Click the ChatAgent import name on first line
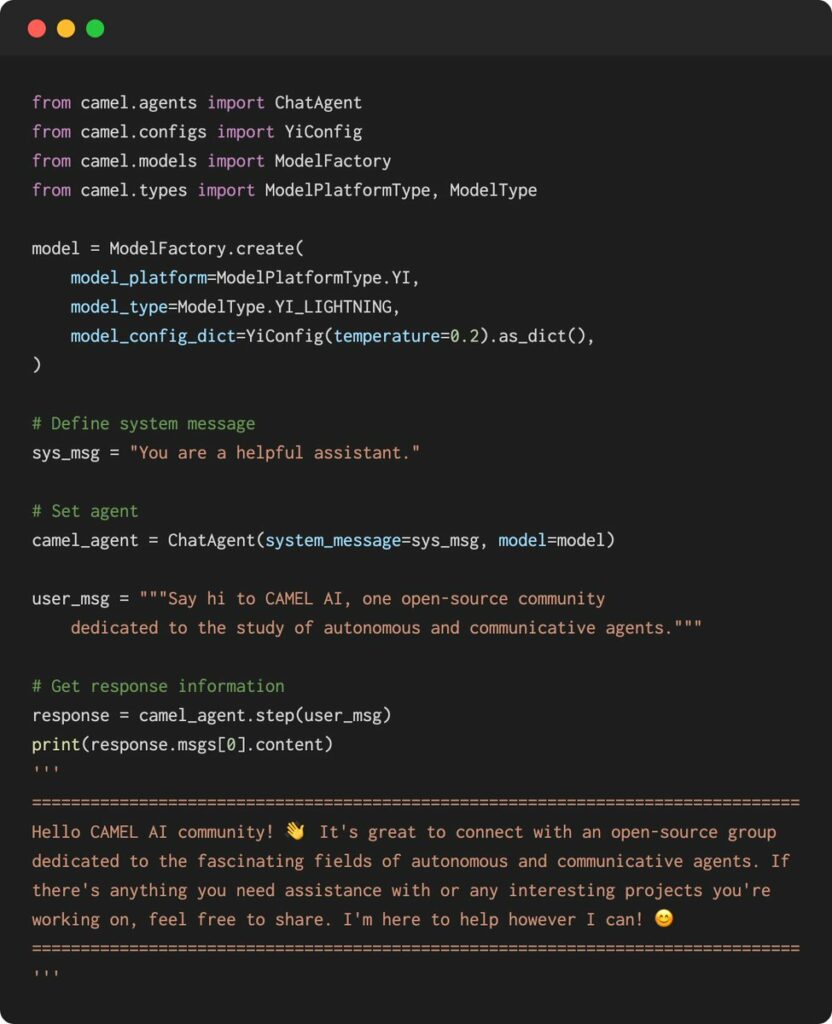The height and width of the screenshot is (1024, 832). [318, 102]
